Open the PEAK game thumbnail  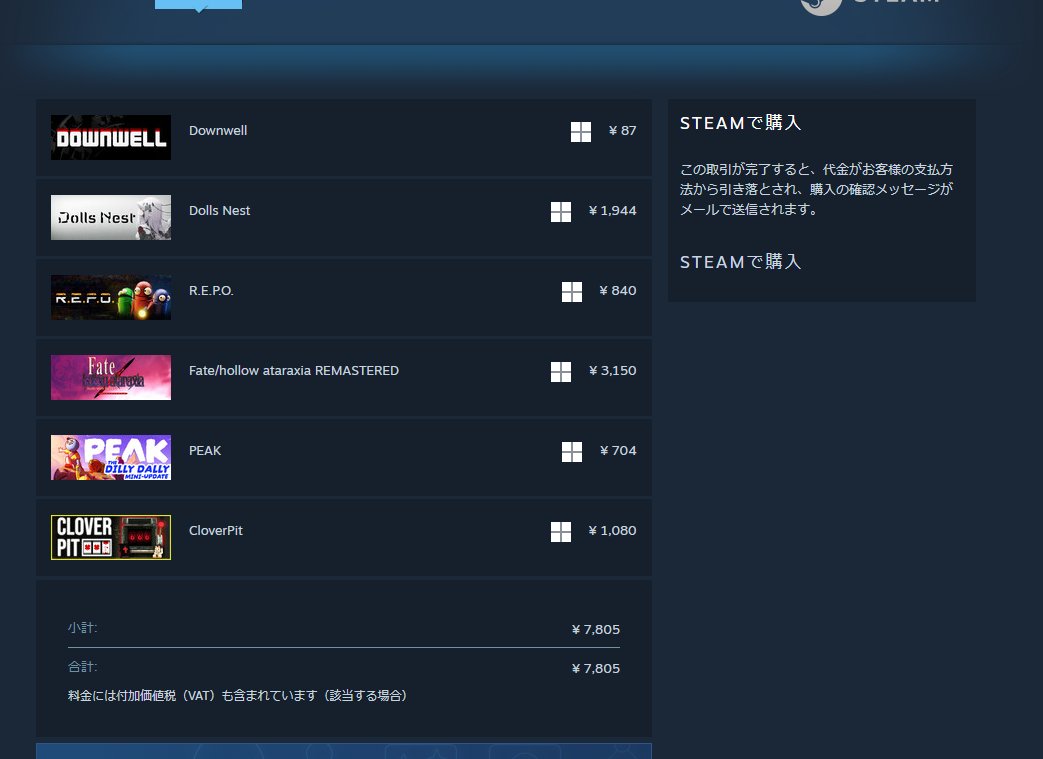click(111, 458)
